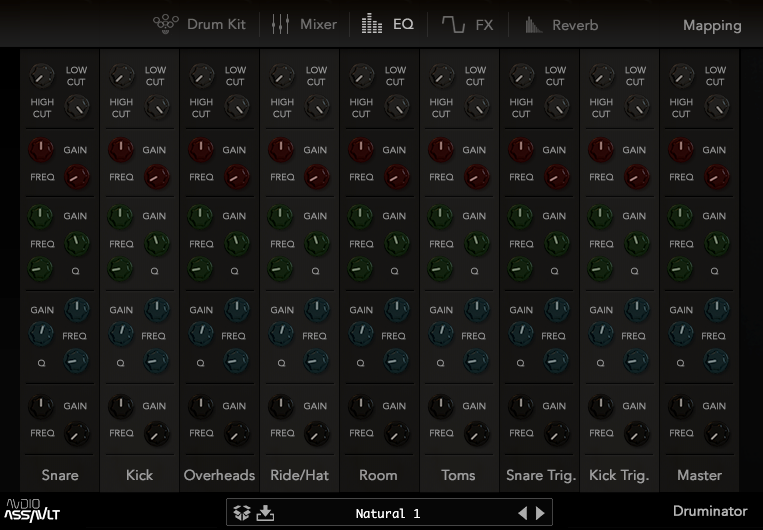Screen dimensions: 763x530
Task: Click the Snare Trig. channel label
Action: 541,475
